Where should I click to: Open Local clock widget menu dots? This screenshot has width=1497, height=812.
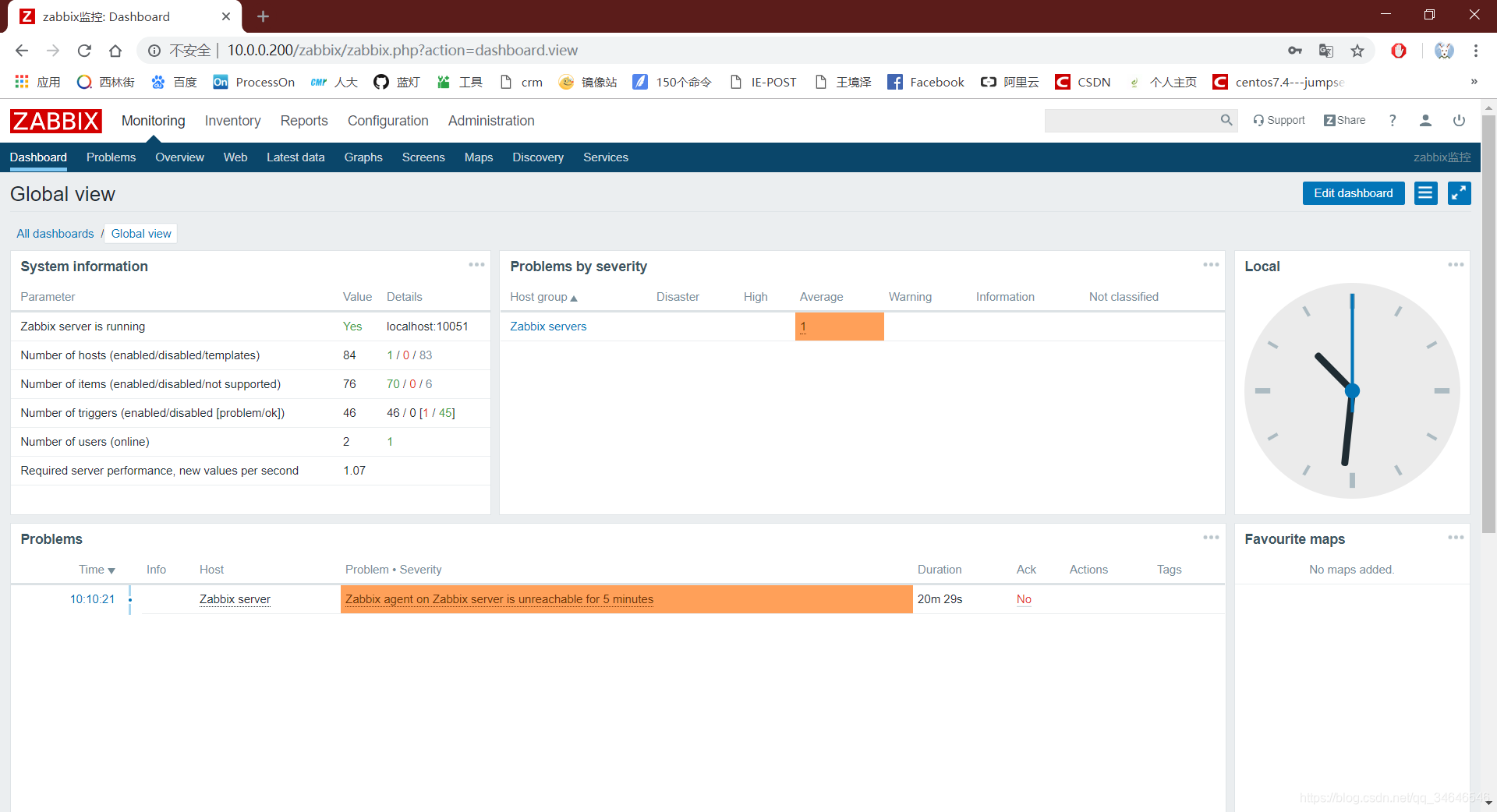click(1456, 265)
